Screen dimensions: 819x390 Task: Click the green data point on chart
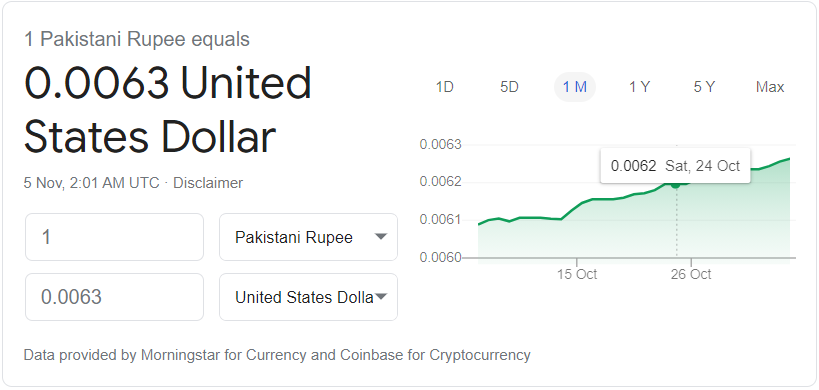pos(675,184)
